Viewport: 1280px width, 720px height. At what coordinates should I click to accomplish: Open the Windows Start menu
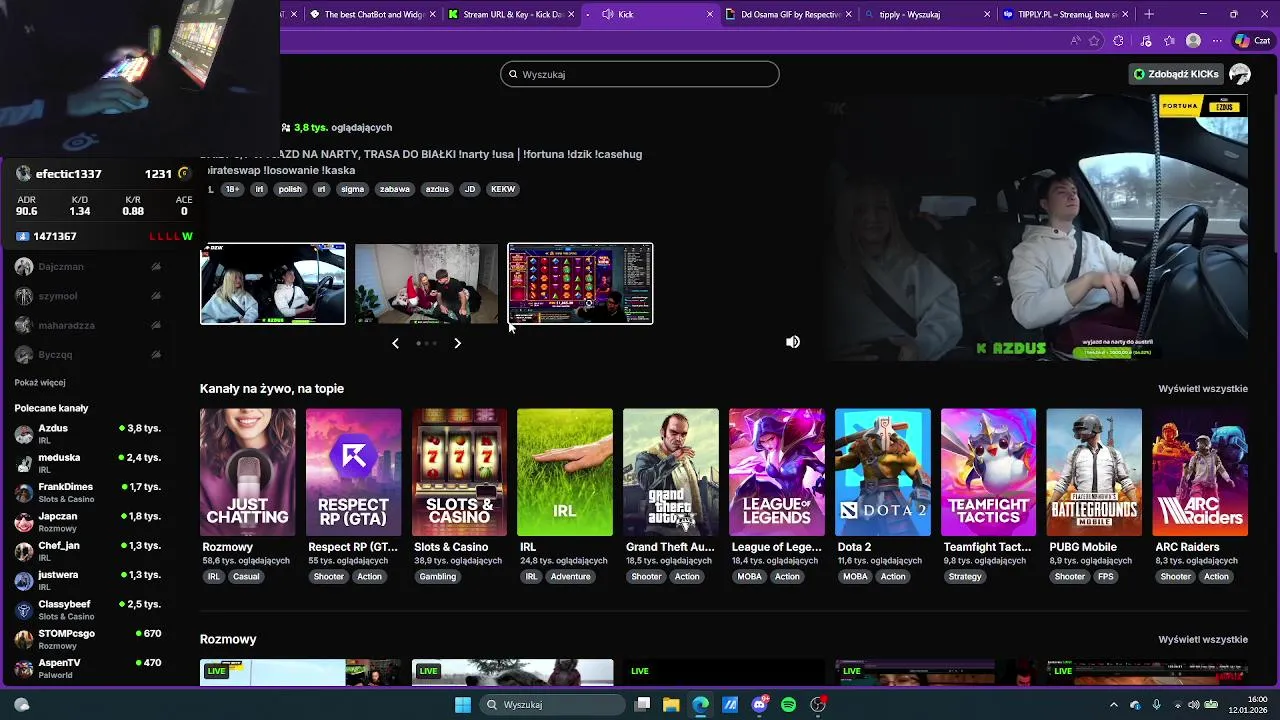point(463,705)
